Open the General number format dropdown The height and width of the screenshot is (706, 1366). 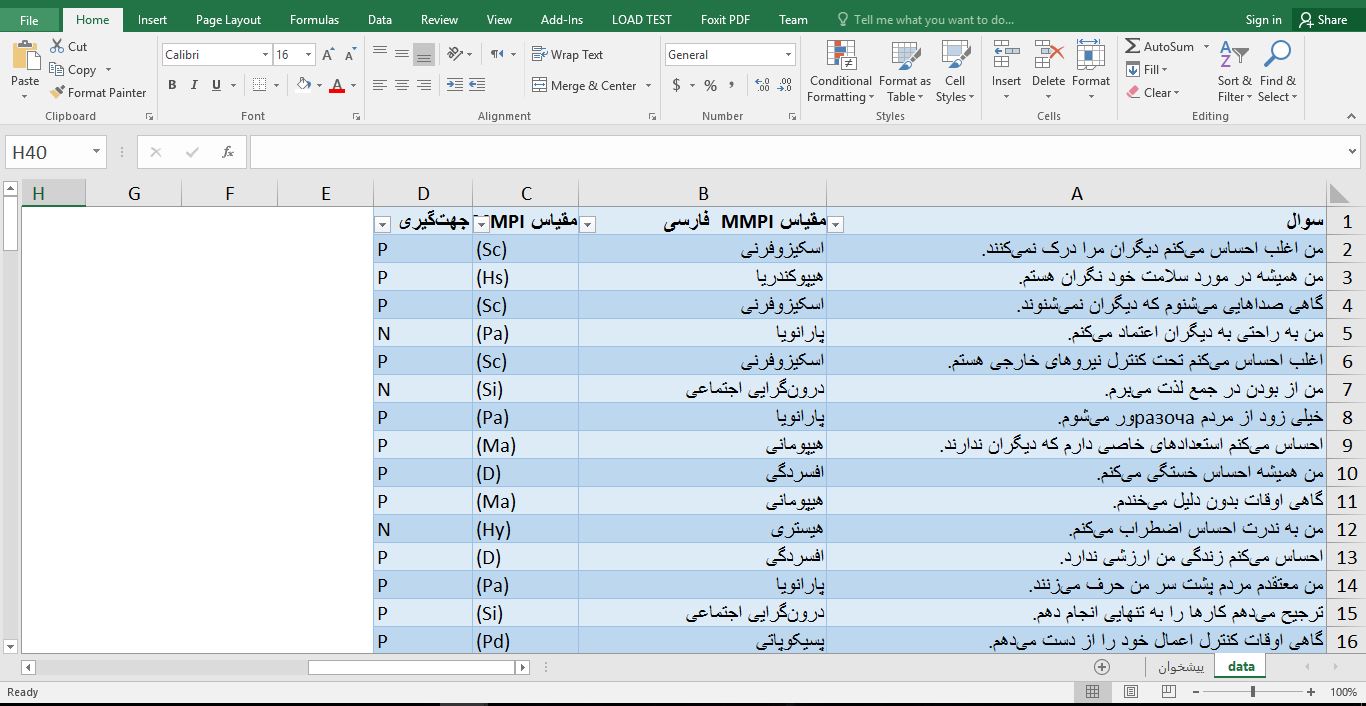click(x=789, y=55)
